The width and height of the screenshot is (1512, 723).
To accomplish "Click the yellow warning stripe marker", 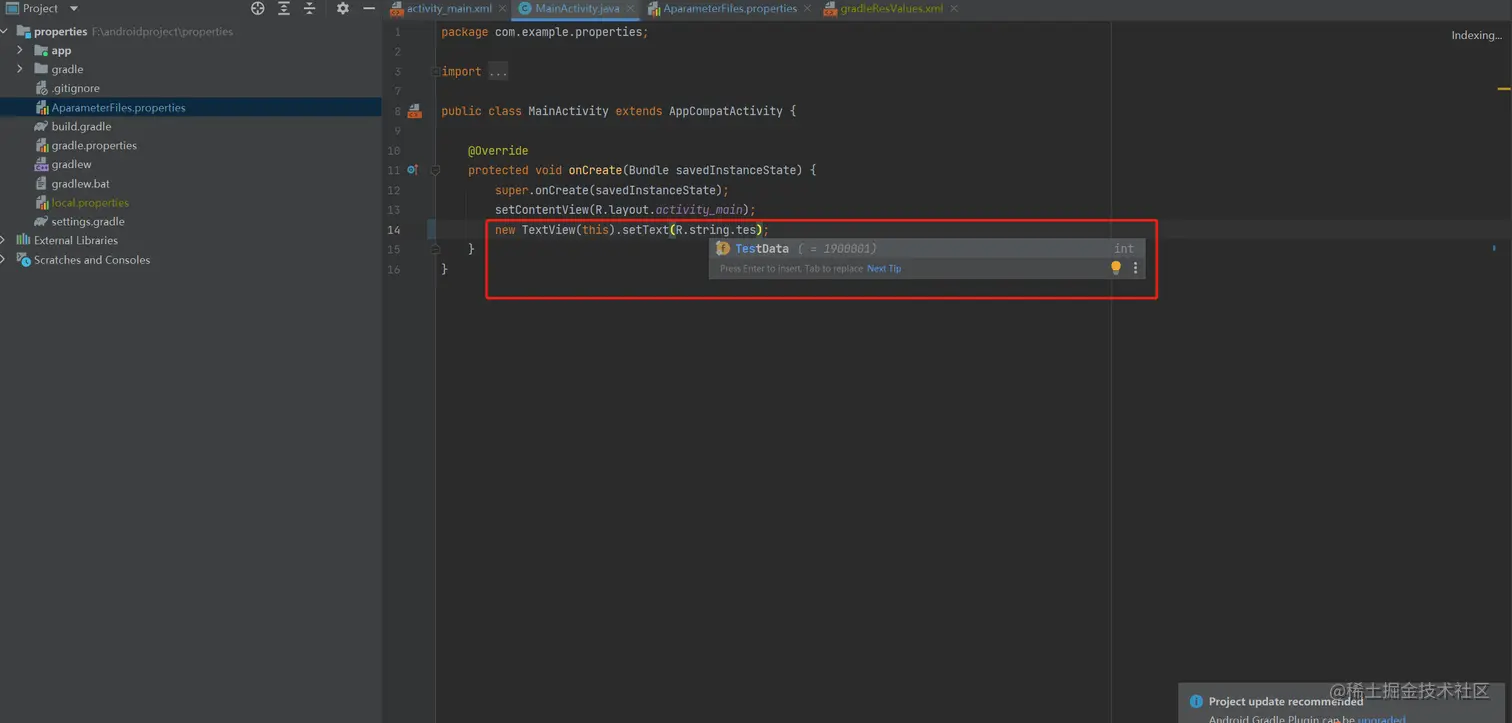I will (x=1504, y=89).
